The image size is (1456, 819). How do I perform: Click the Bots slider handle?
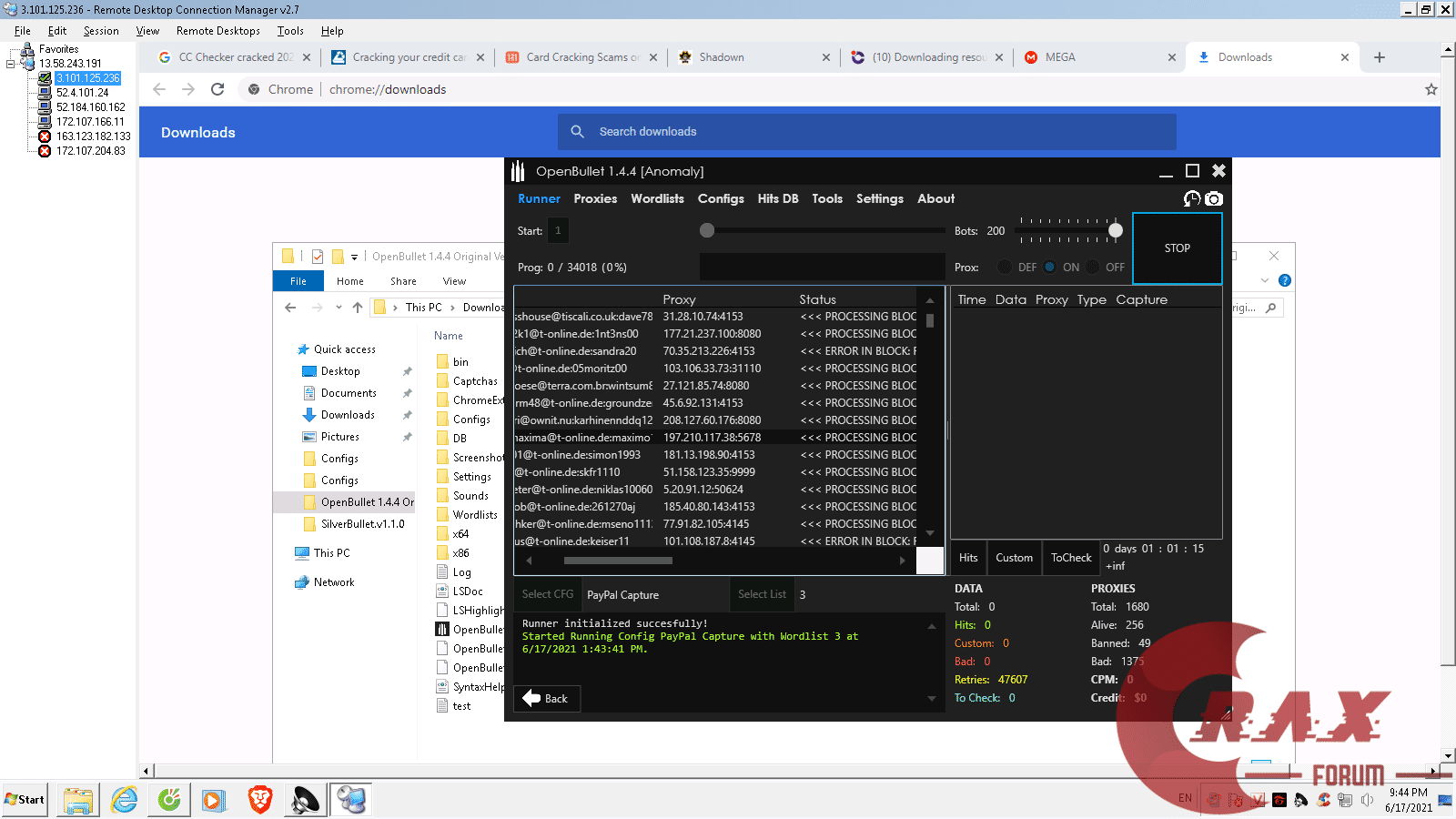click(x=1116, y=230)
